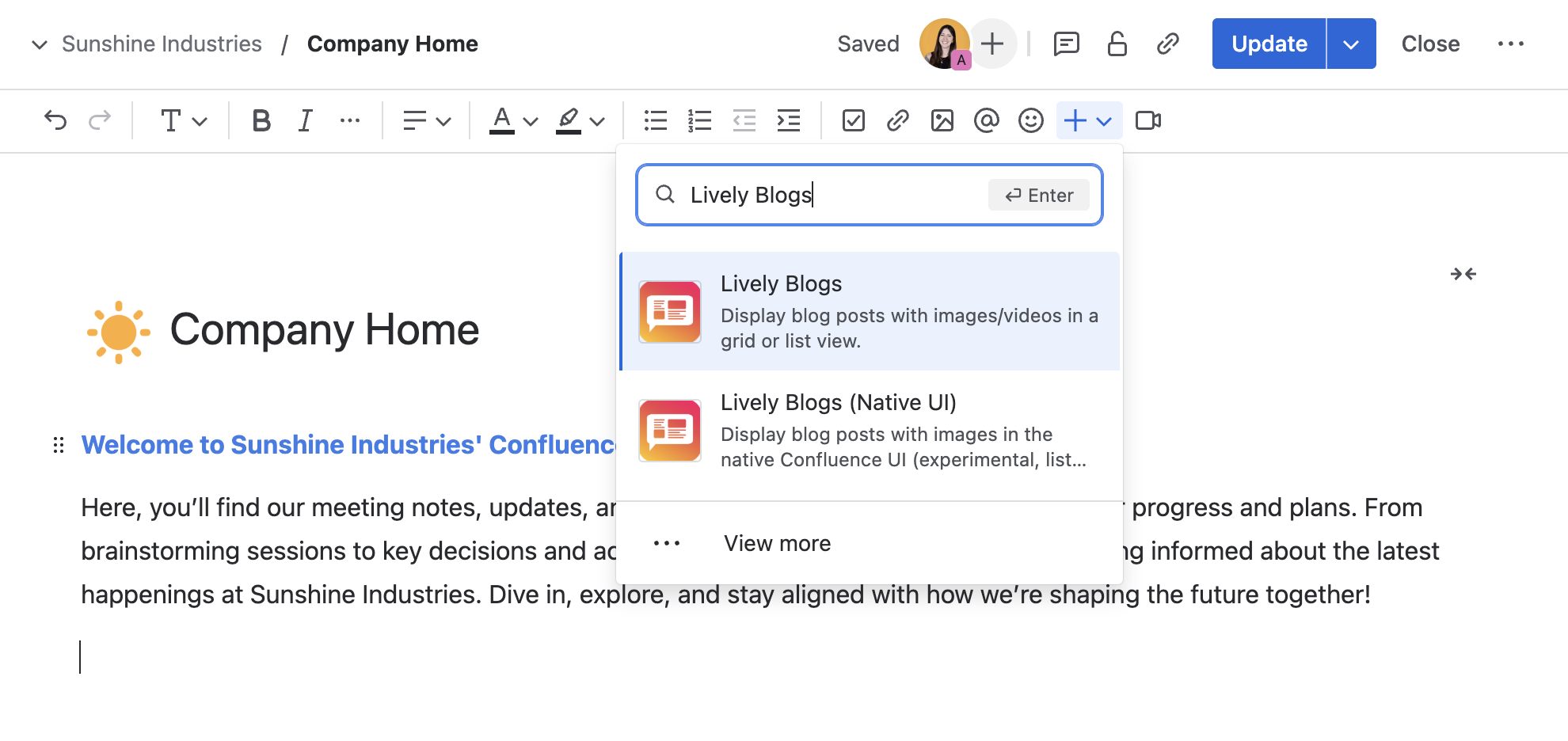
Task: Click View more in the insert panel
Action: (776, 543)
